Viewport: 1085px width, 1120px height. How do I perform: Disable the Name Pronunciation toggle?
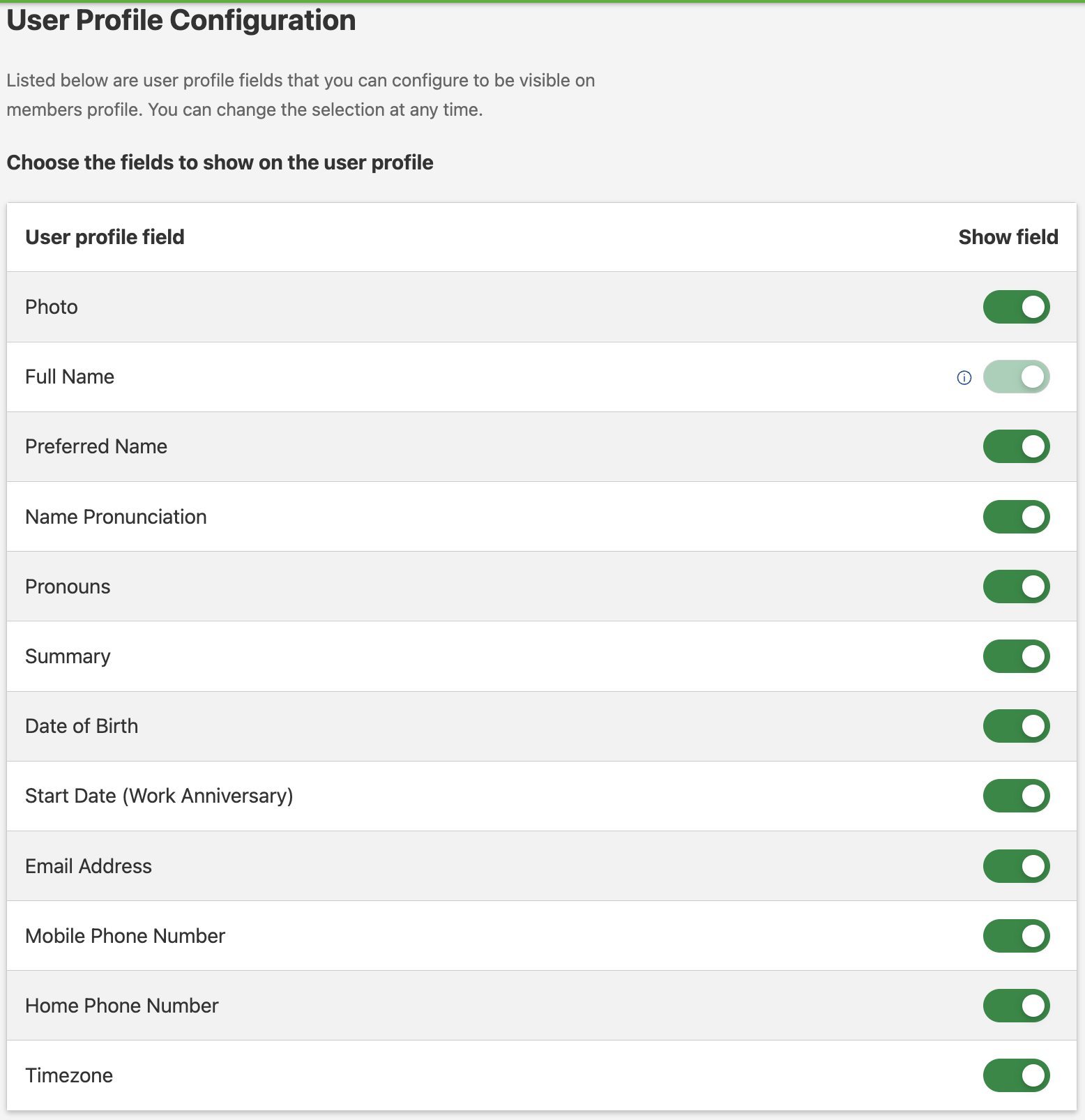coord(1016,517)
